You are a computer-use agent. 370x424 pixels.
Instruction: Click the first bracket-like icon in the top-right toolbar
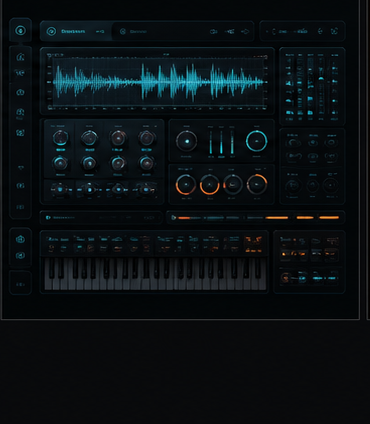pos(273,32)
